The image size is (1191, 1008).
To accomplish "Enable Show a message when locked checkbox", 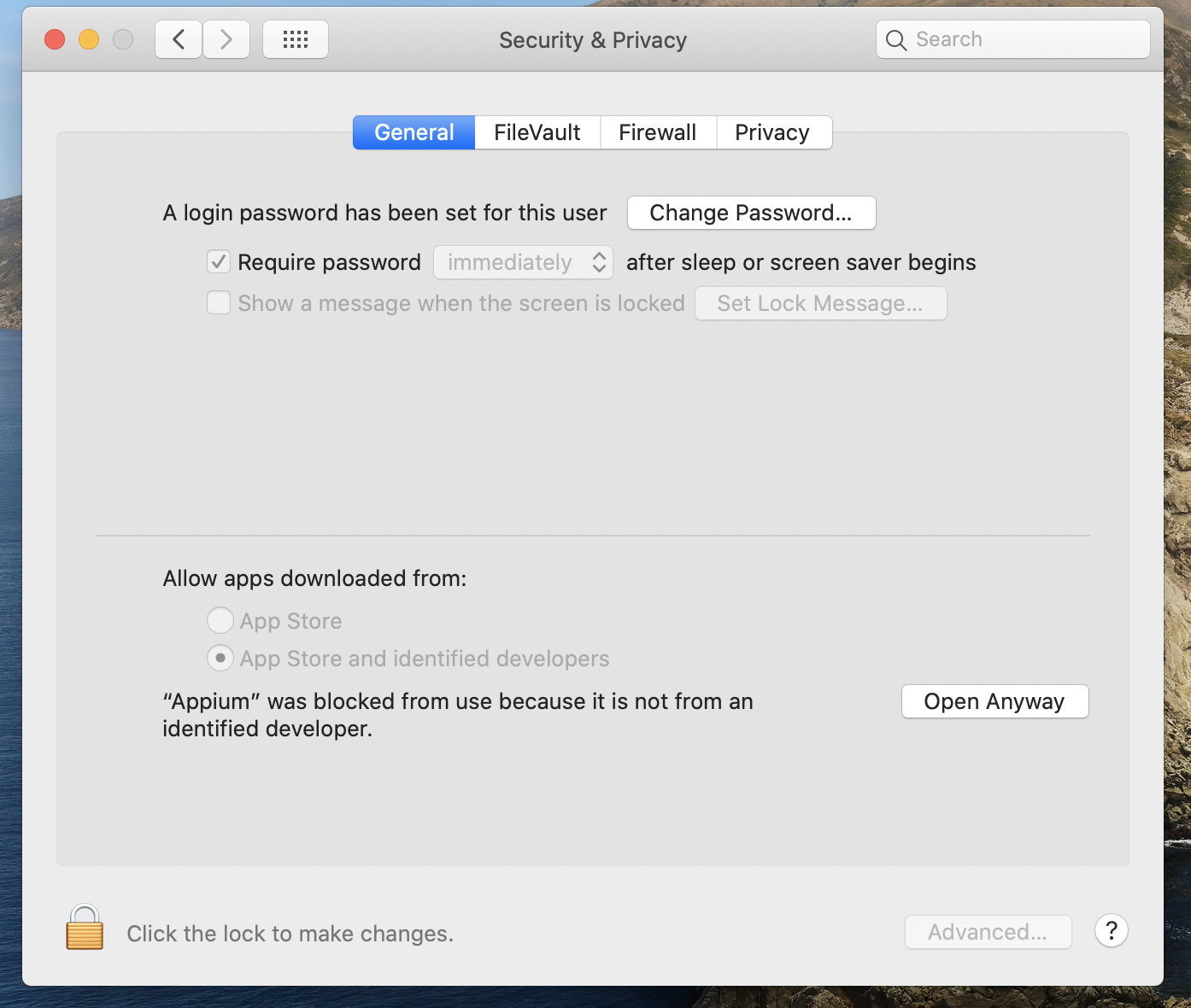I will coord(219,302).
